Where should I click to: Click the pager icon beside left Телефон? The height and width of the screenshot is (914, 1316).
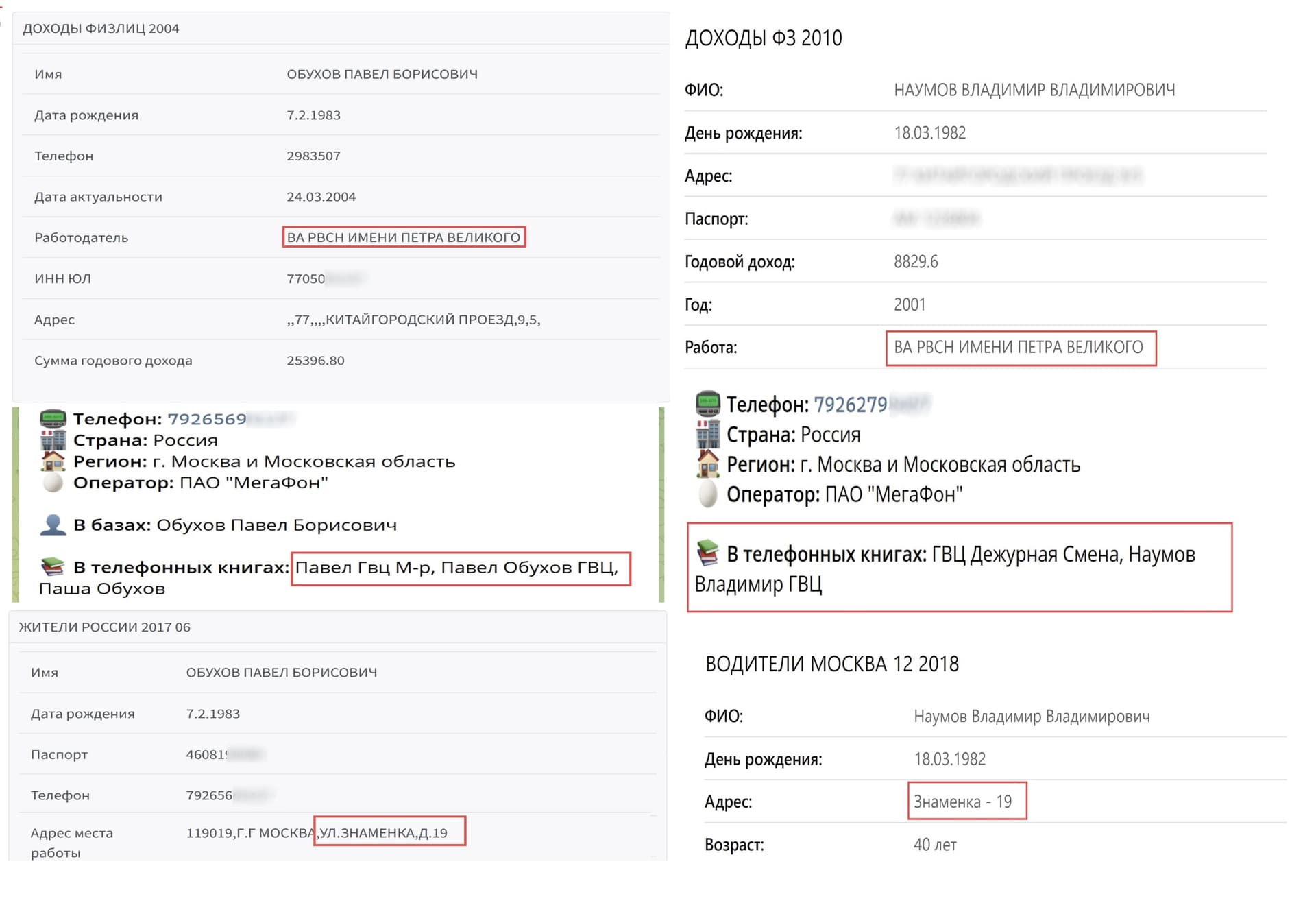[x=53, y=418]
